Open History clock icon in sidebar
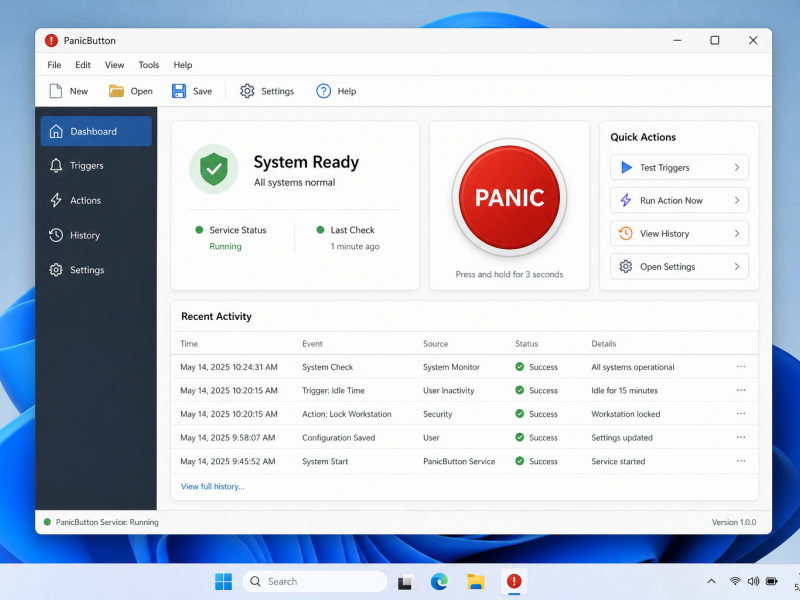 pyautogui.click(x=56, y=235)
